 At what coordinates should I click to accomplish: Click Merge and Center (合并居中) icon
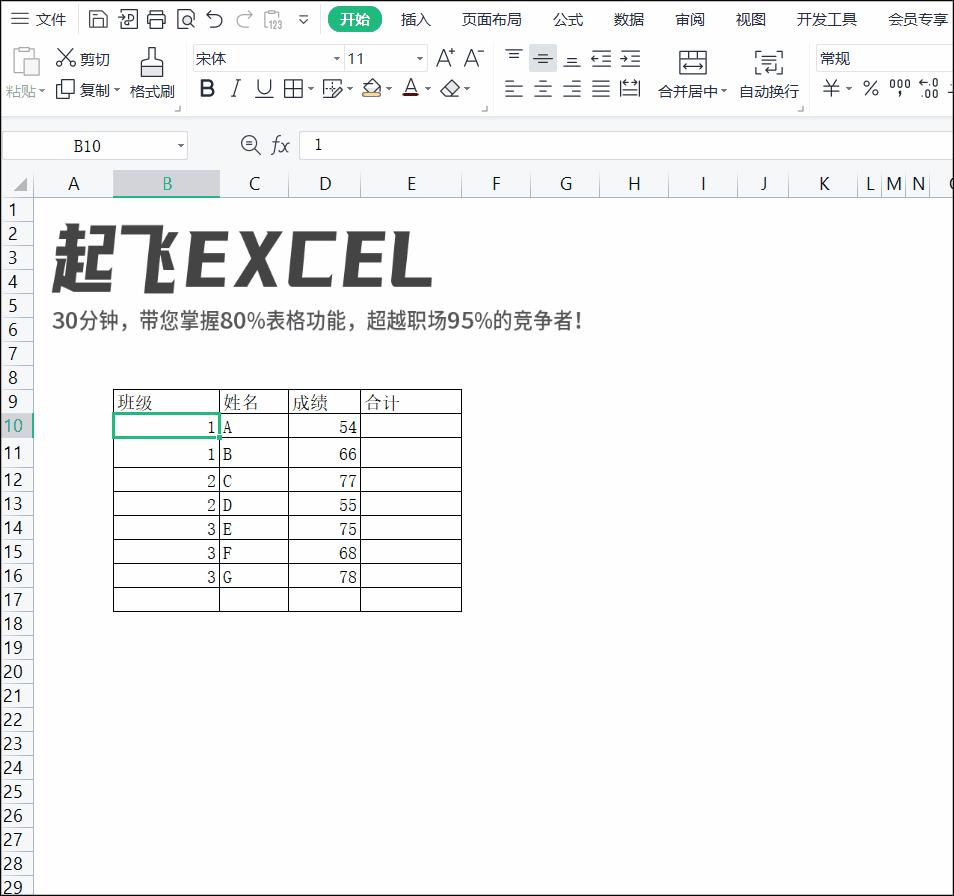(x=693, y=62)
